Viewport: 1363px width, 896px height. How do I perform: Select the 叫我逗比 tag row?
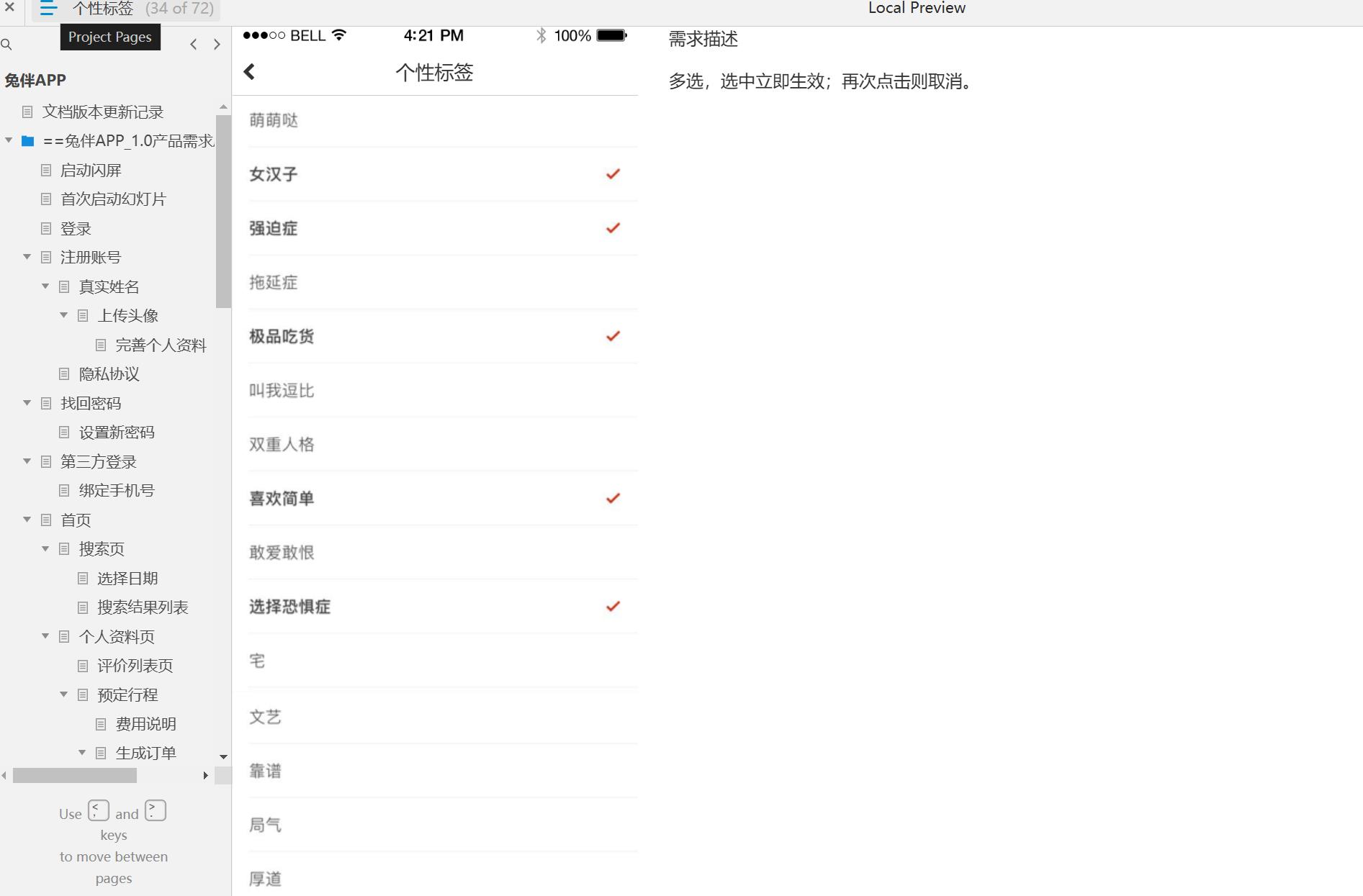point(443,390)
